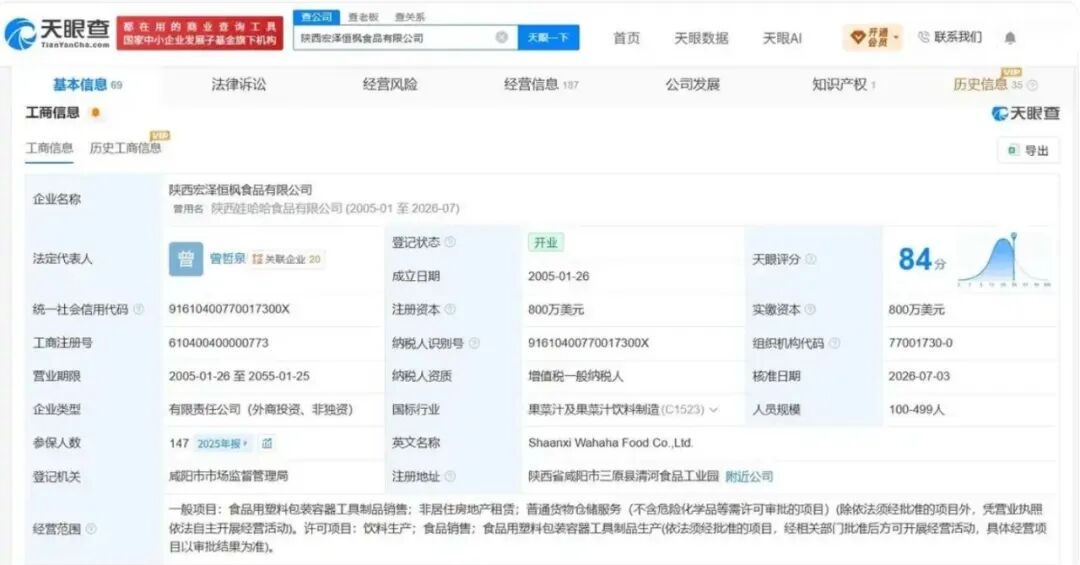Show help for 统一社会信用代码
The image size is (1080, 565).
click(138, 309)
